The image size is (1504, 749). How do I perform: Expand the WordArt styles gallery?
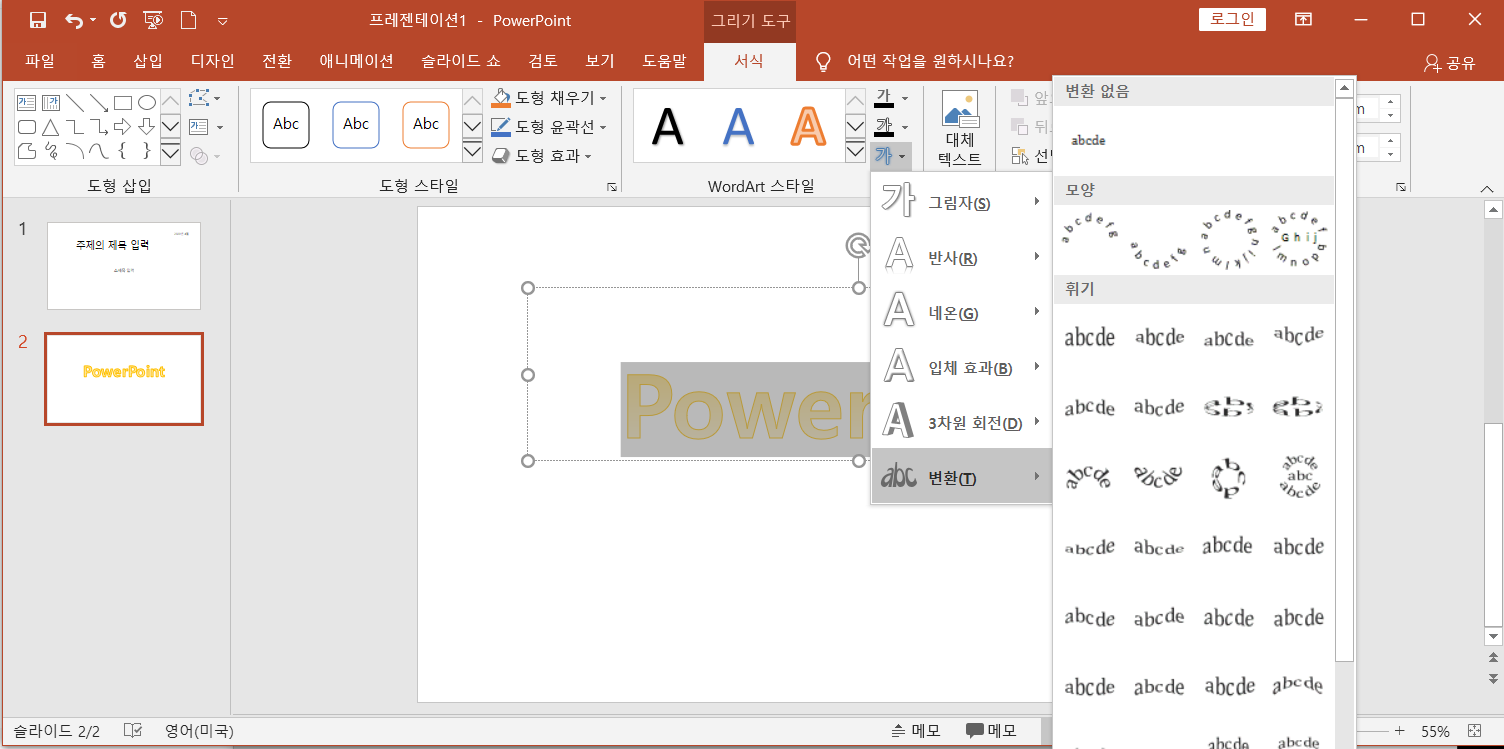click(x=855, y=152)
